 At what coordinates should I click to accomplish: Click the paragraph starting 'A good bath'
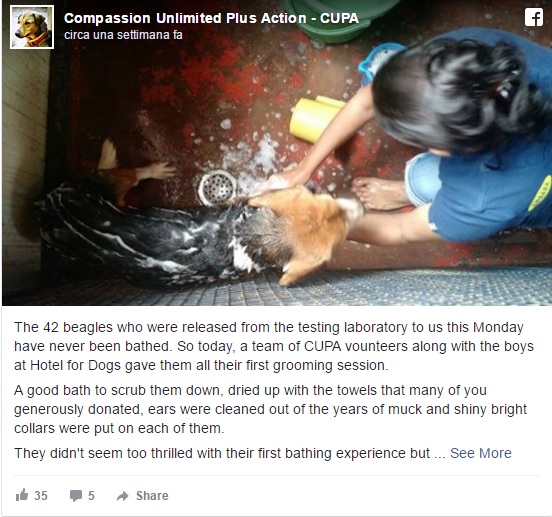(270, 409)
